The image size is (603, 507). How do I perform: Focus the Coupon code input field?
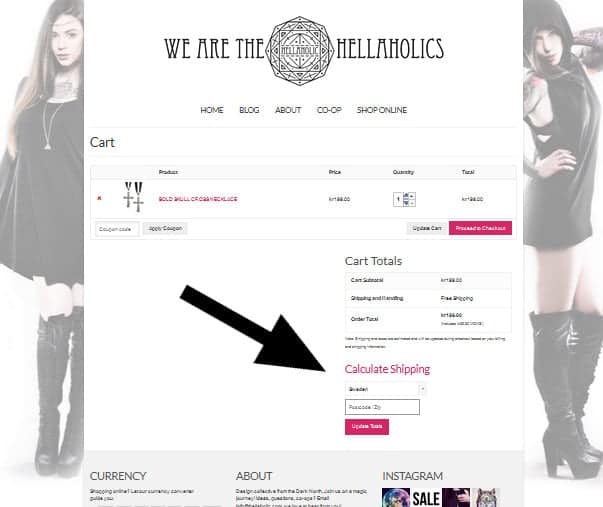point(117,229)
